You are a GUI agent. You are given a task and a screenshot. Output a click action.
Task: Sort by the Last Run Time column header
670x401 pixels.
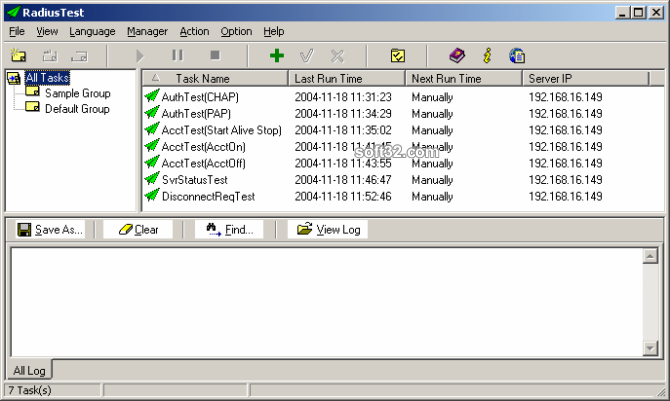(347, 79)
